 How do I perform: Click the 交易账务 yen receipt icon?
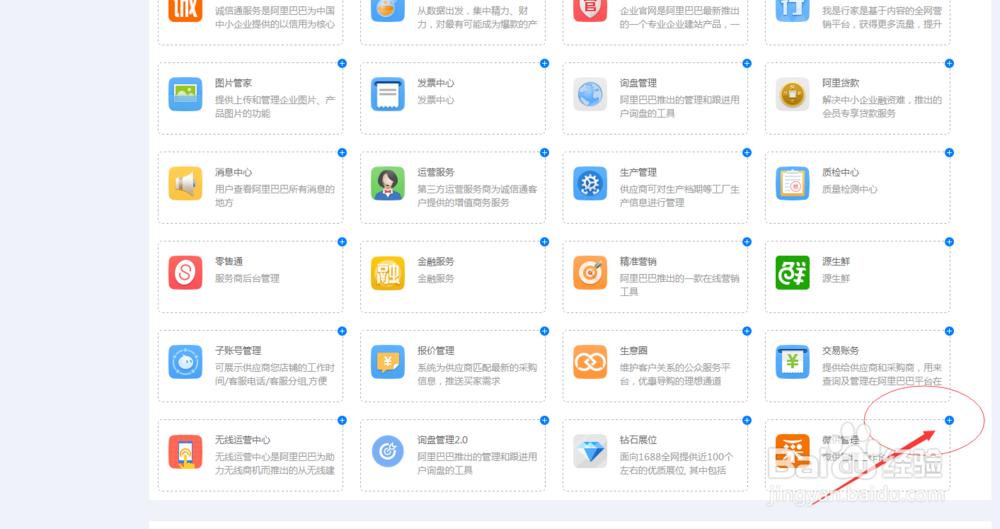(x=792, y=362)
